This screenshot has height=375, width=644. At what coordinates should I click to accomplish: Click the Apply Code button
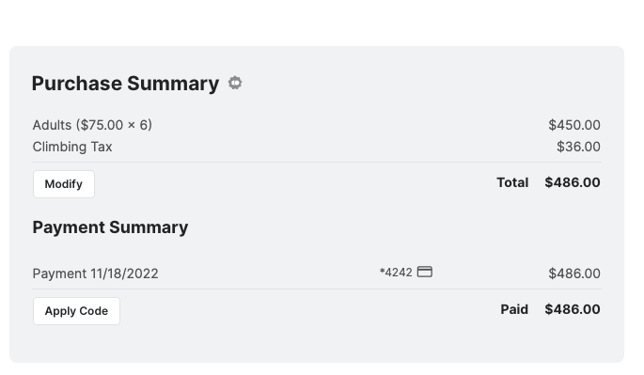[x=76, y=311]
